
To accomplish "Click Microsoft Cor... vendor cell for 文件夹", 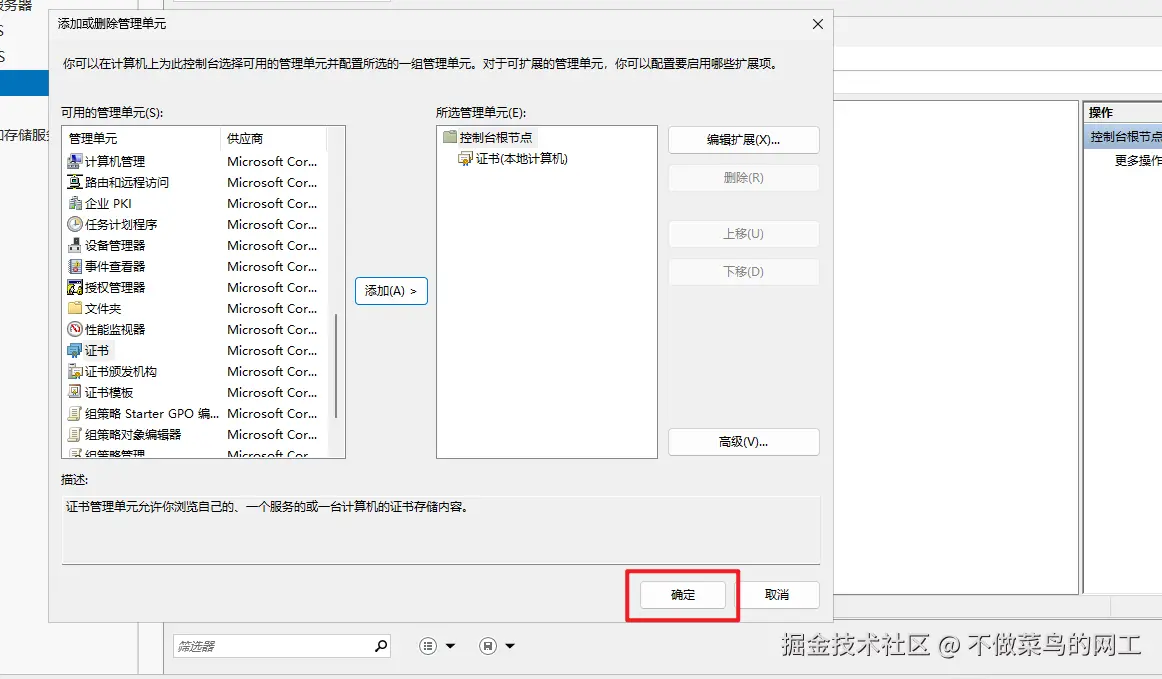I will [x=272, y=308].
